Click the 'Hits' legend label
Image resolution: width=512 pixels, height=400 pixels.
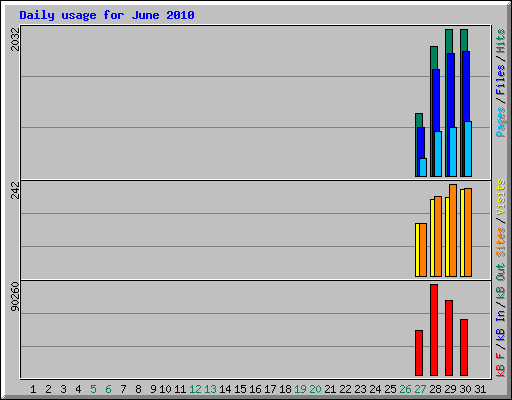[x=500, y=41]
